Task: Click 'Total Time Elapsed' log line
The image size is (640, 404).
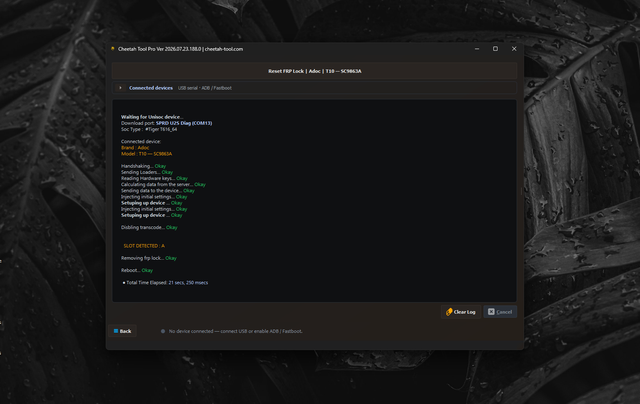Action: [166, 282]
